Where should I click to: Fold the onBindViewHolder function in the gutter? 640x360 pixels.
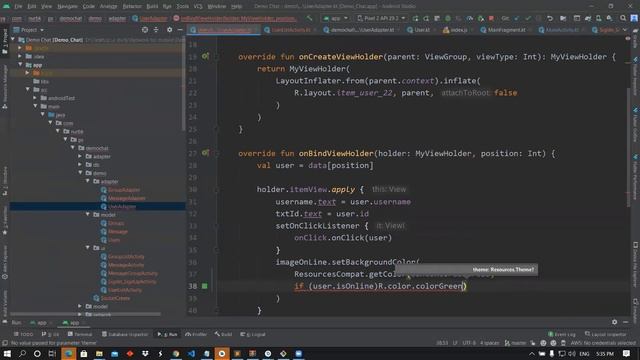(217, 153)
